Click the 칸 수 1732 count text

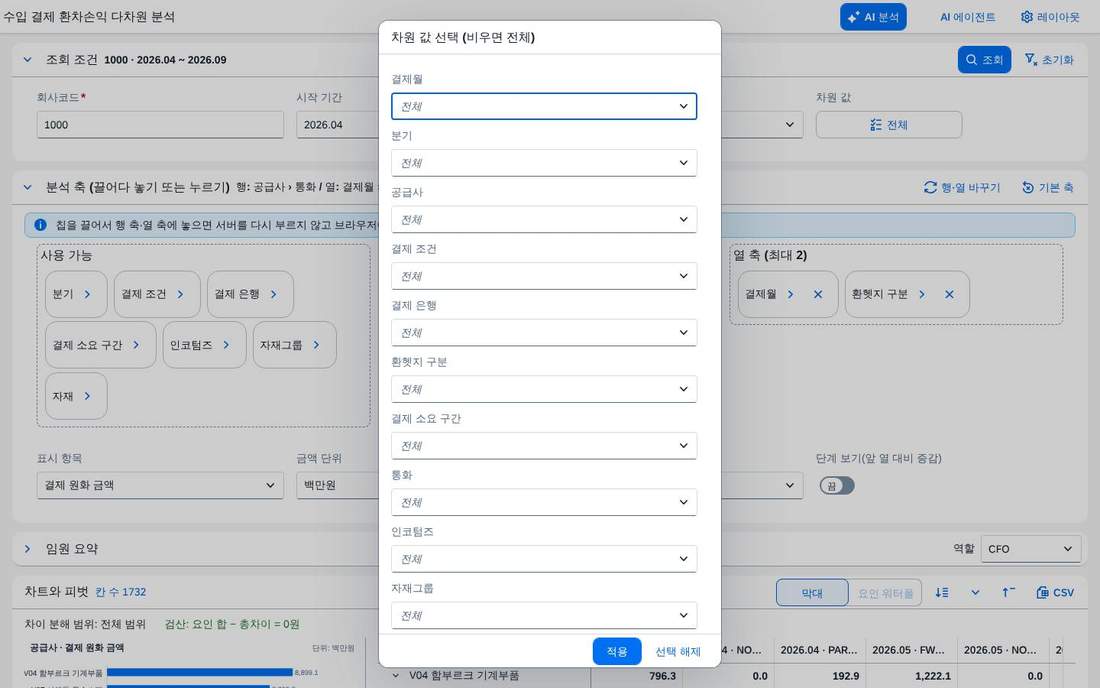click(121, 592)
